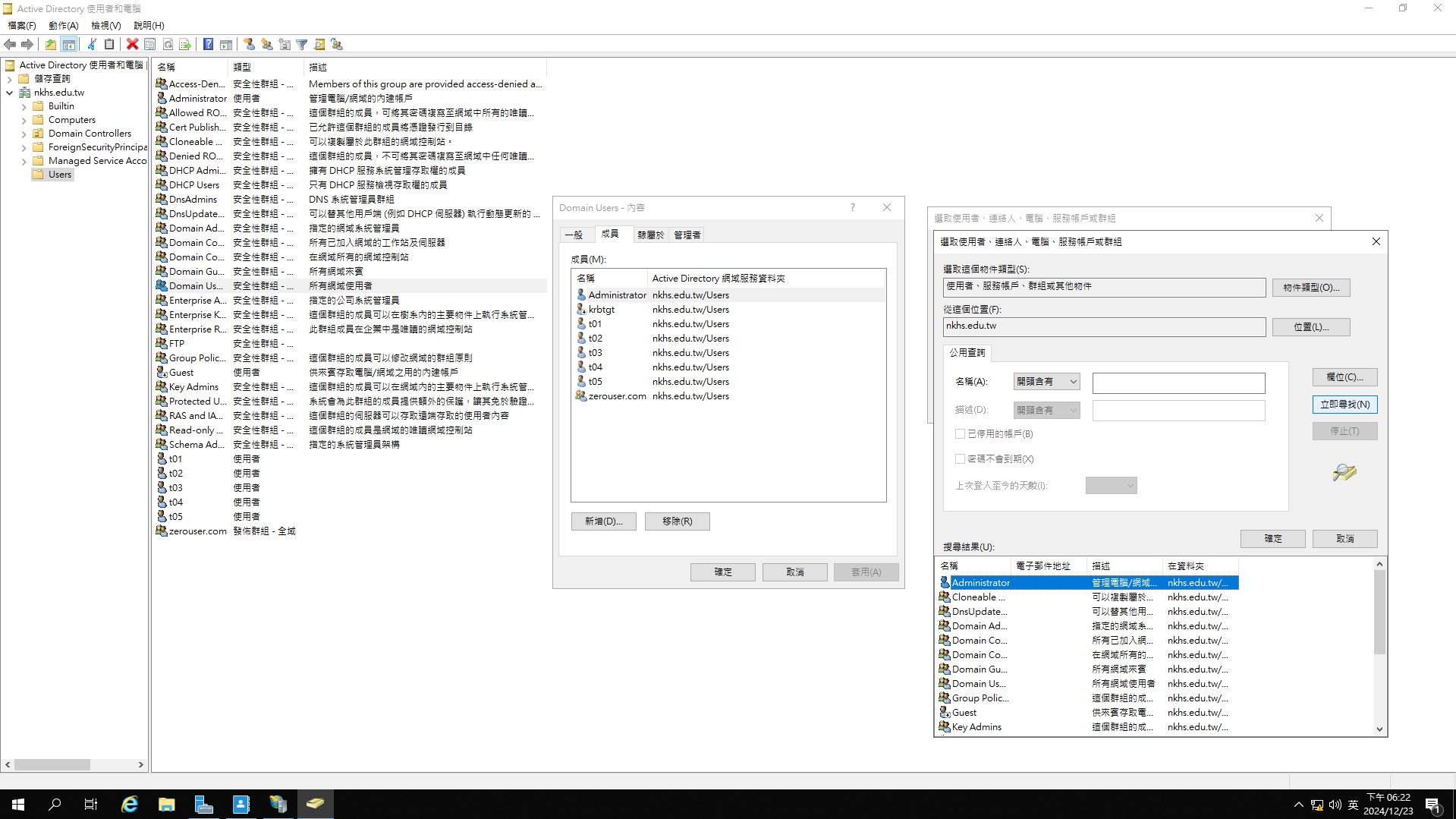Viewport: 1456px width, 819px height.
Task: Click the Find objects icon in the toolbar
Action: click(319, 45)
